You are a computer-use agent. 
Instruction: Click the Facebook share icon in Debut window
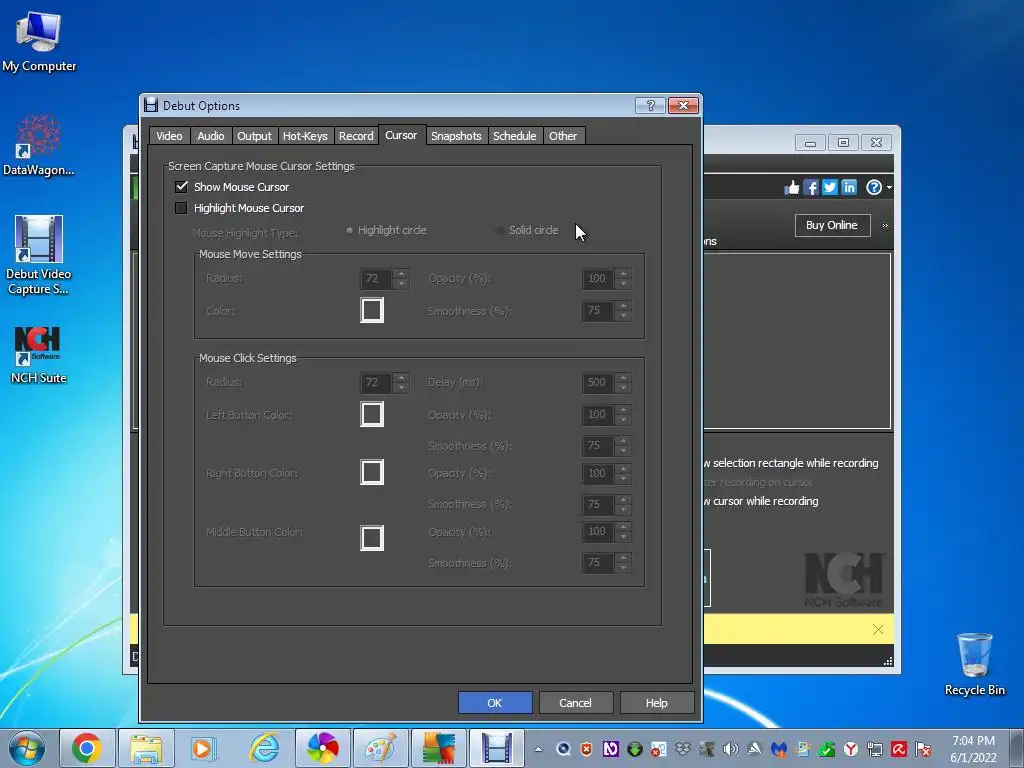tap(810, 188)
